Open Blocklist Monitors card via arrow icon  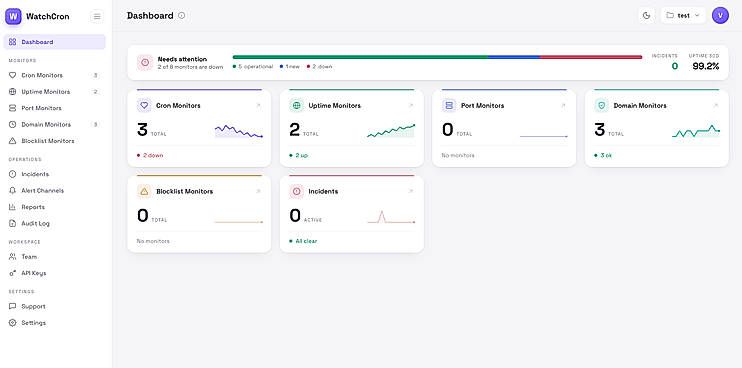(258, 191)
